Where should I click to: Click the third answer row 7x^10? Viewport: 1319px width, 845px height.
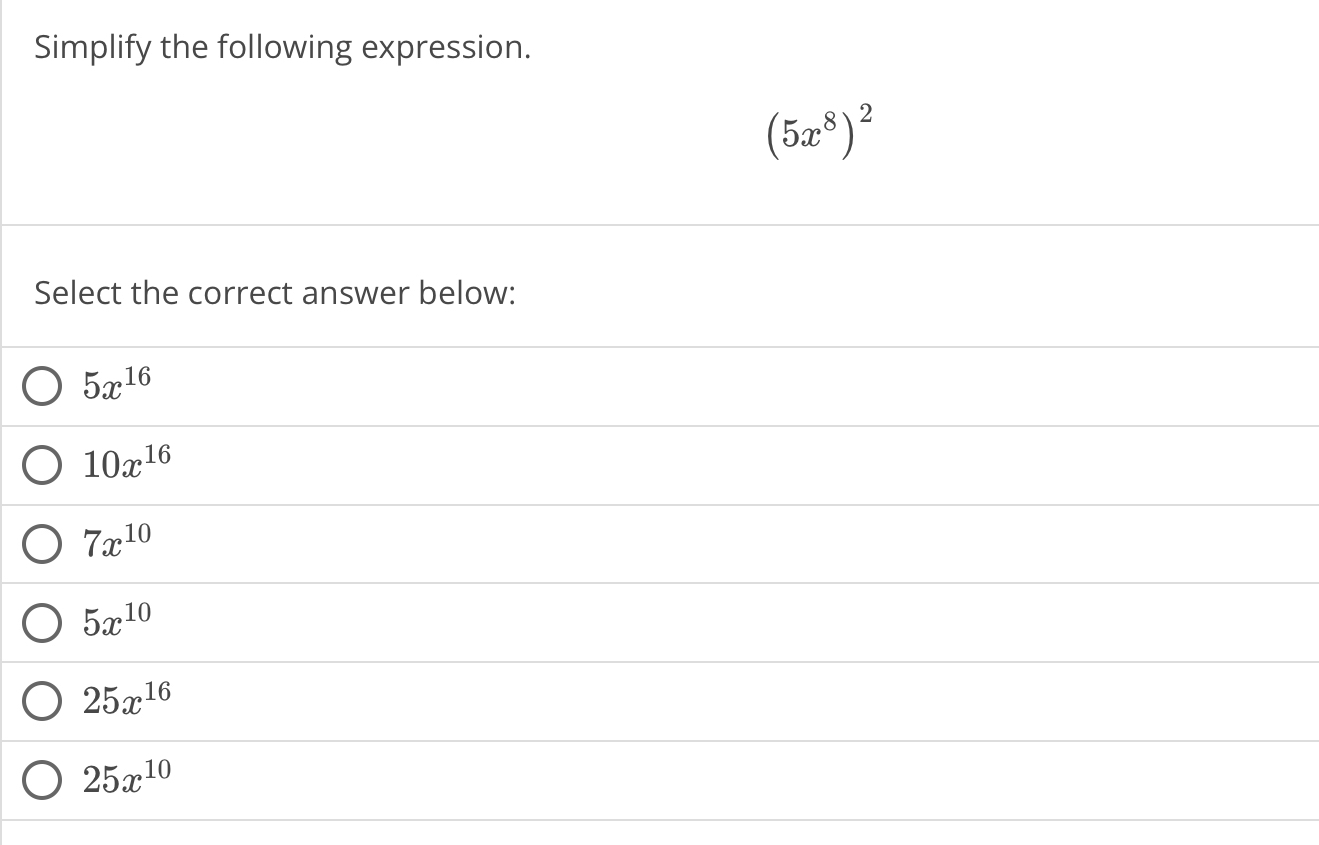[400, 543]
